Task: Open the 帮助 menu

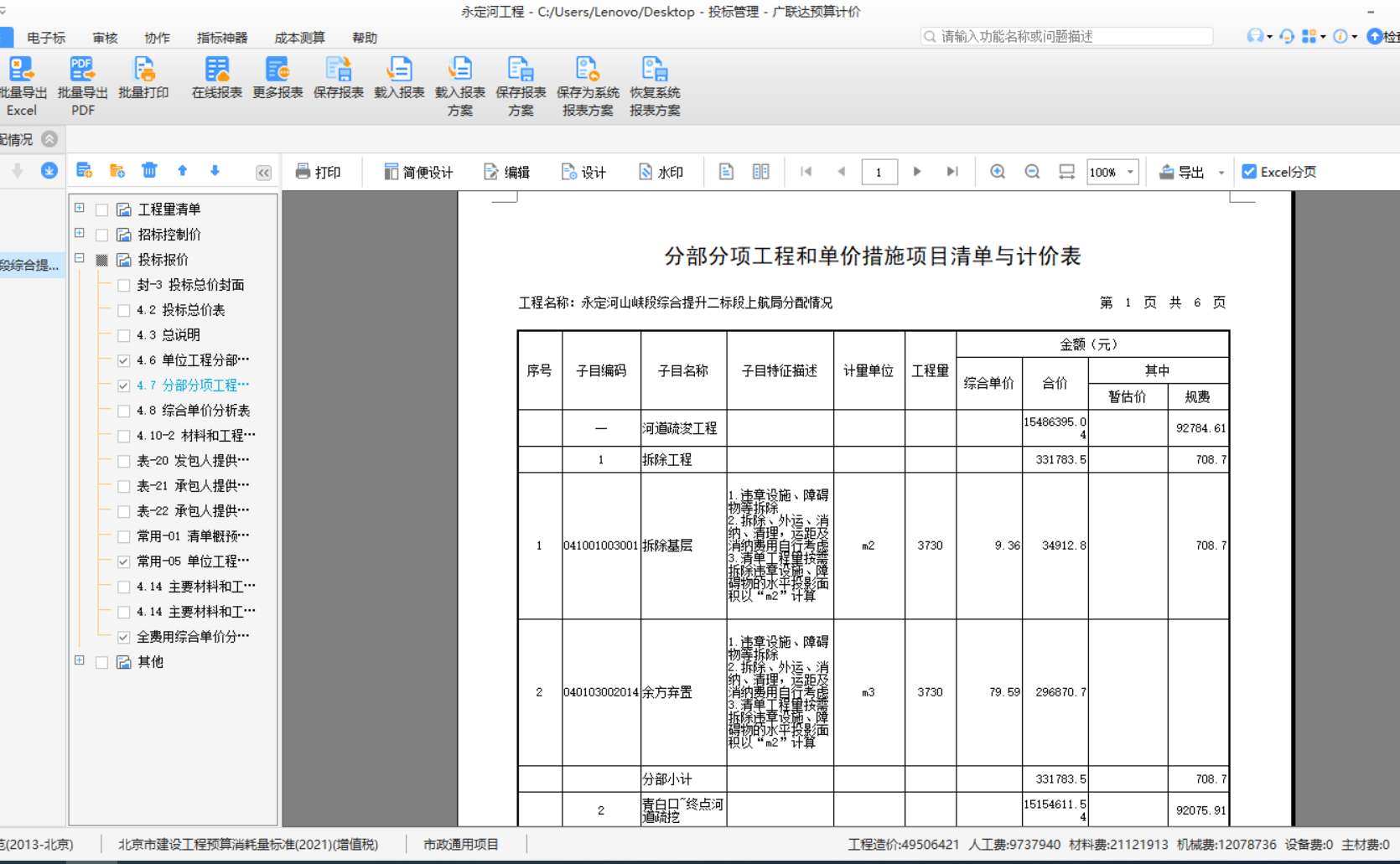Action: point(365,38)
